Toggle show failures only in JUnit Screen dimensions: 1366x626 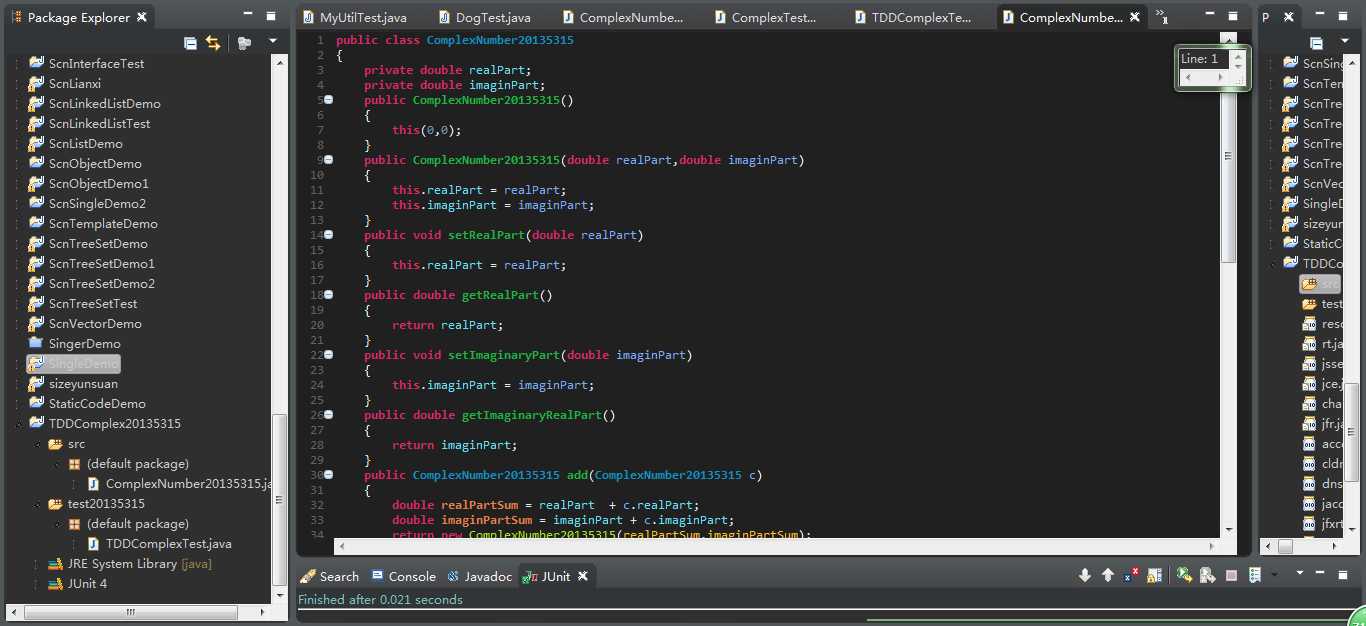(1131, 575)
